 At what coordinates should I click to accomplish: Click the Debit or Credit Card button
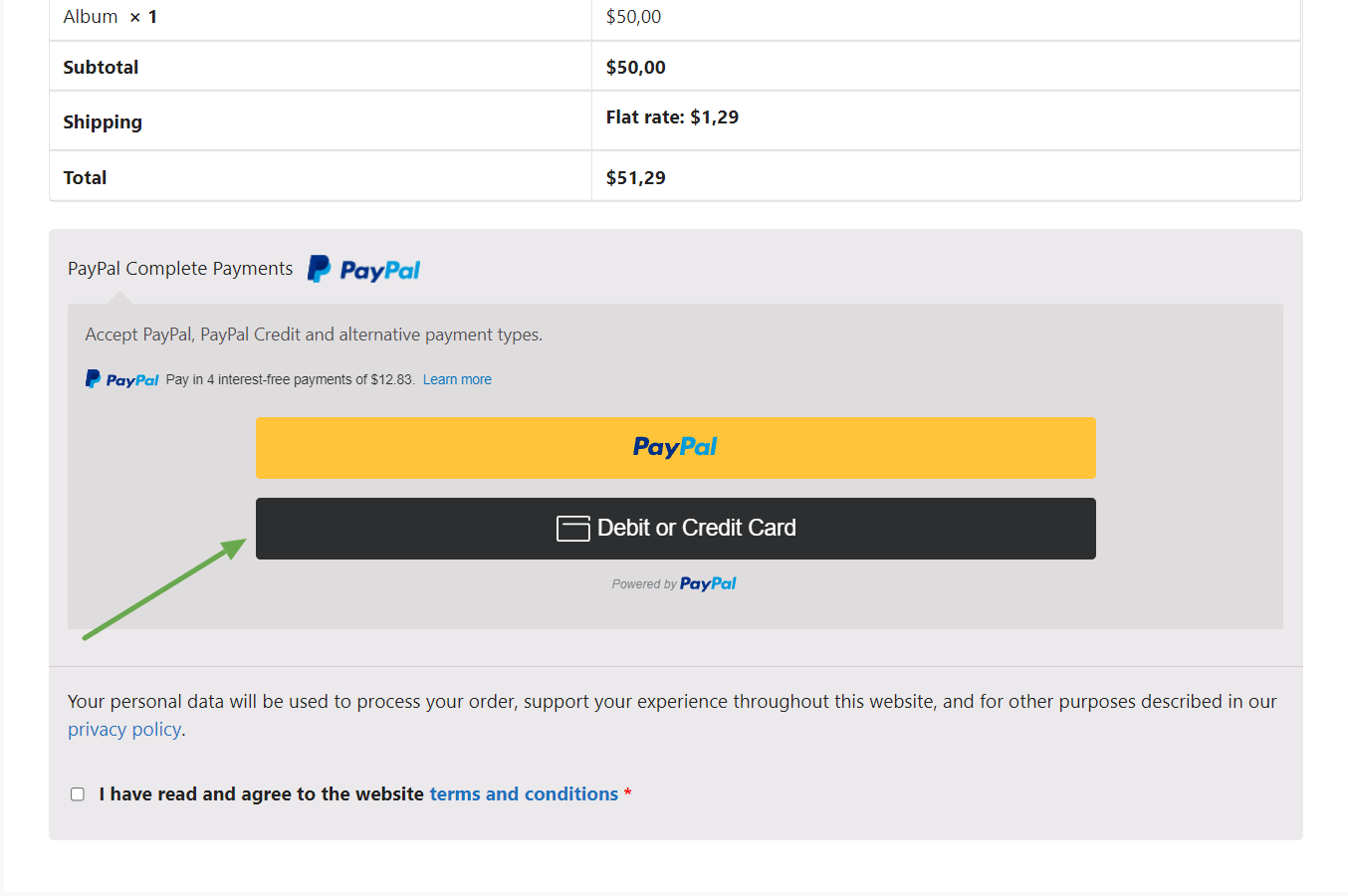point(676,528)
